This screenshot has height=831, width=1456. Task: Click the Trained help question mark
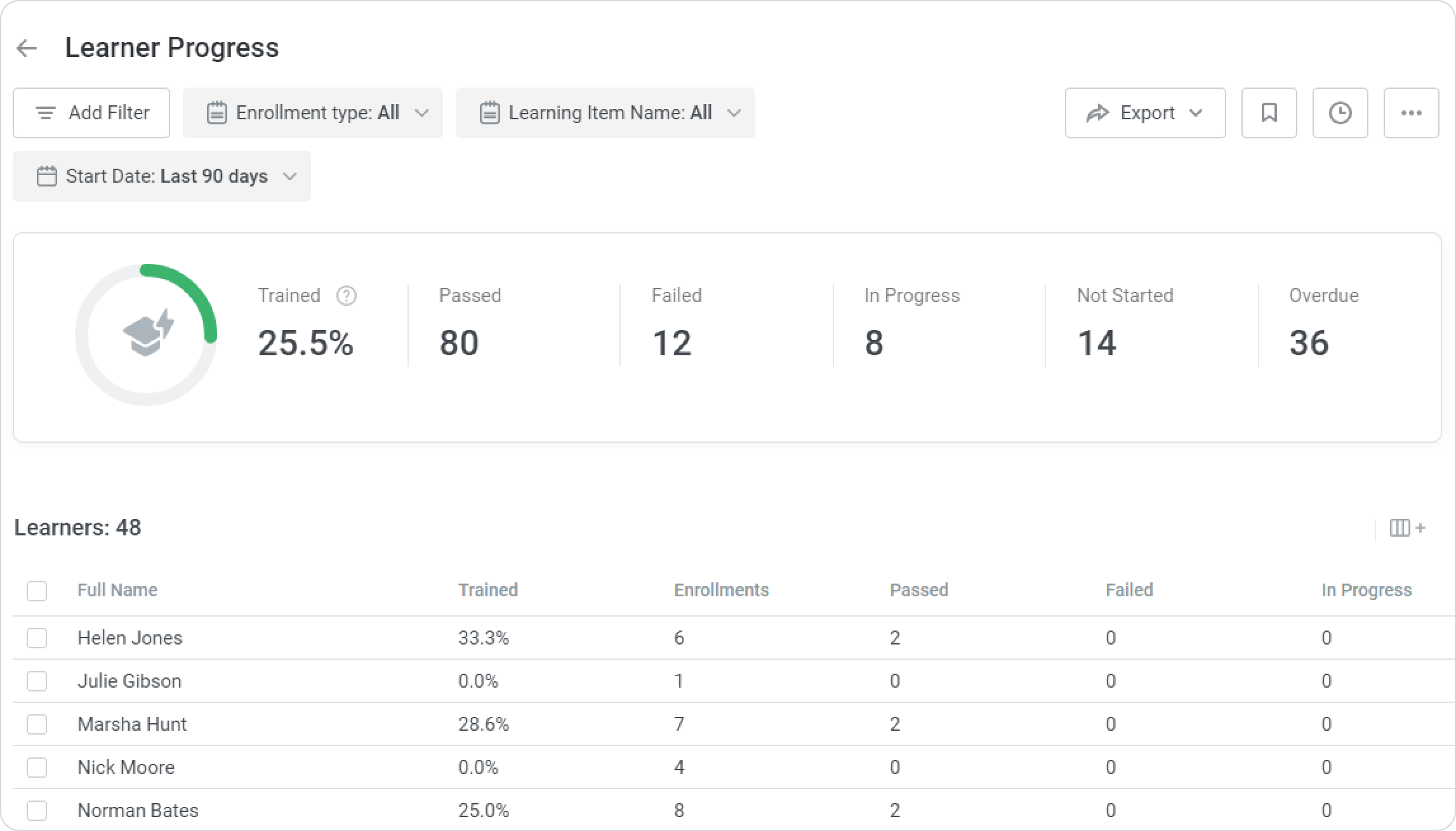(x=346, y=296)
